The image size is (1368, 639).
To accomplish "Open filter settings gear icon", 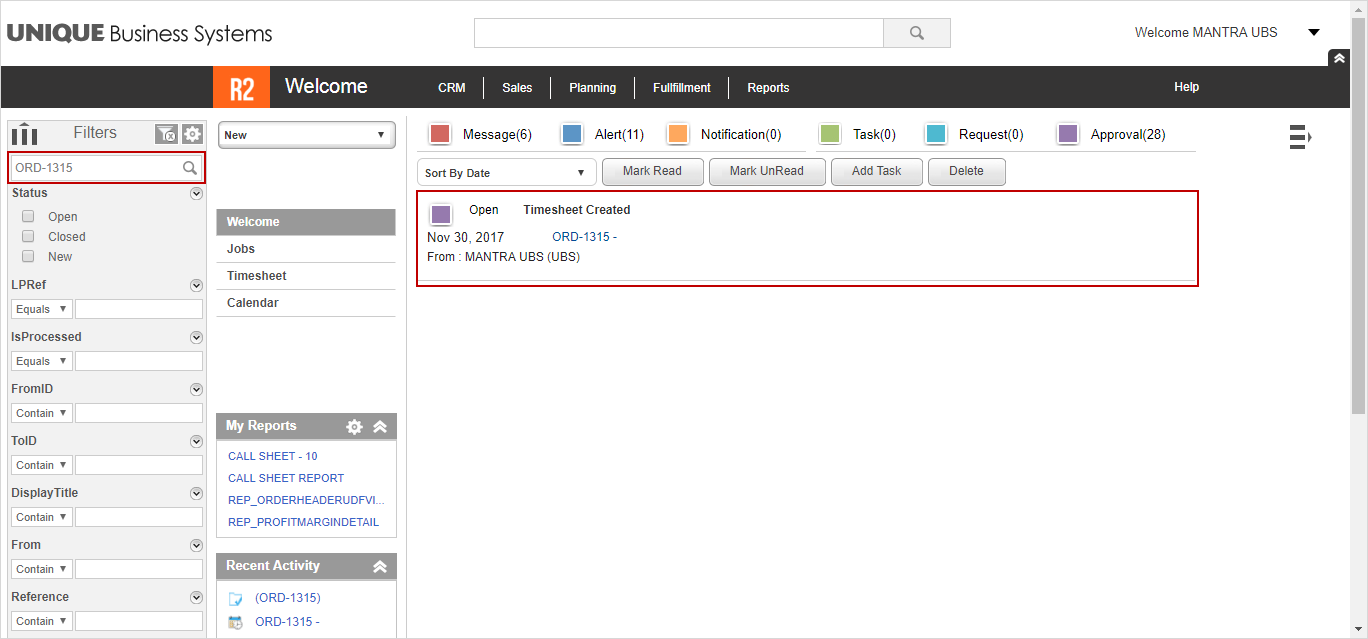I will click(x=192, y=134).
